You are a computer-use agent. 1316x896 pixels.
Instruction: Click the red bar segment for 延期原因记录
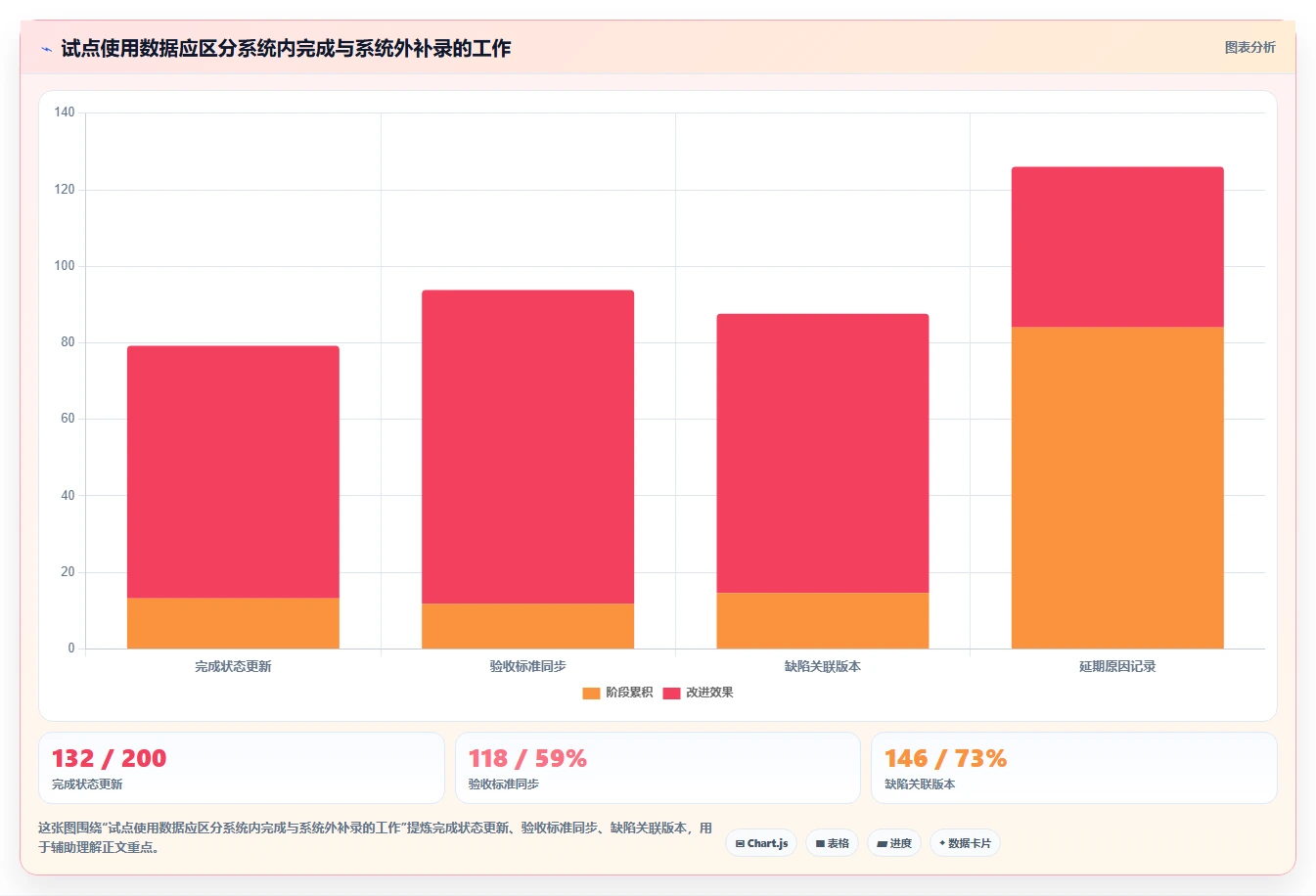point(1117,246)
